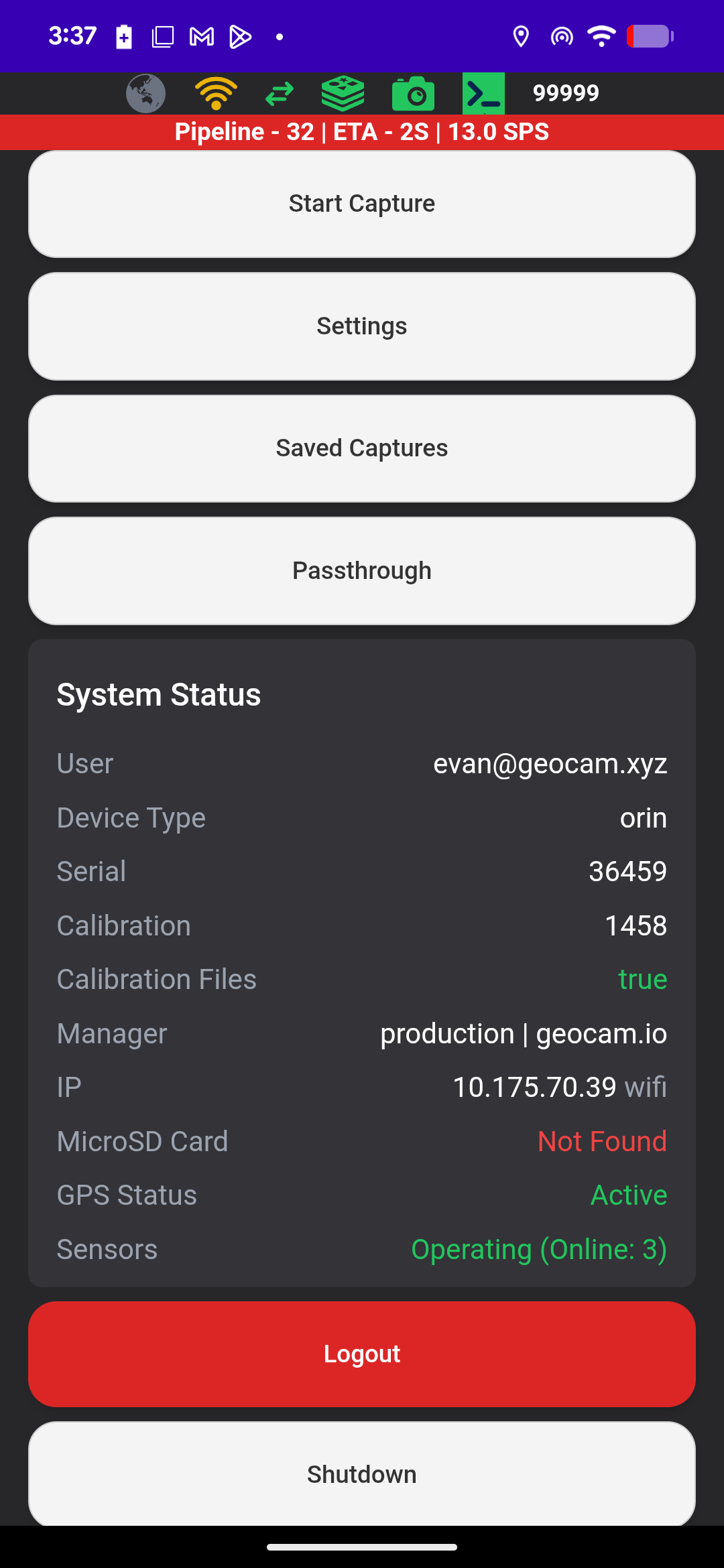Tap the globe map icon
The height and width of the screenshot is (1568, 724).
(x=145, y=93)
